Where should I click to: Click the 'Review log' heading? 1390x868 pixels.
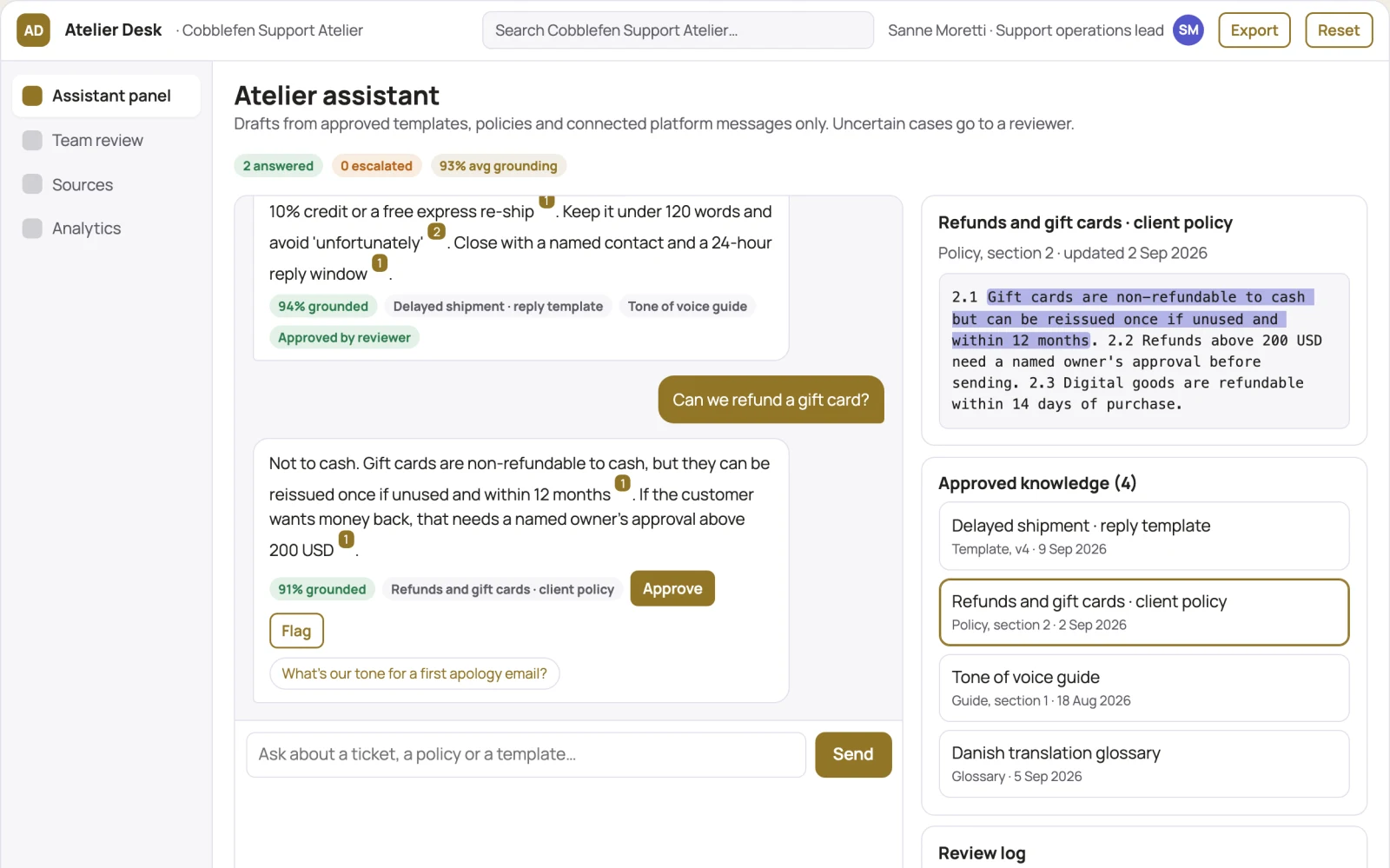click(x=982, y=853)
